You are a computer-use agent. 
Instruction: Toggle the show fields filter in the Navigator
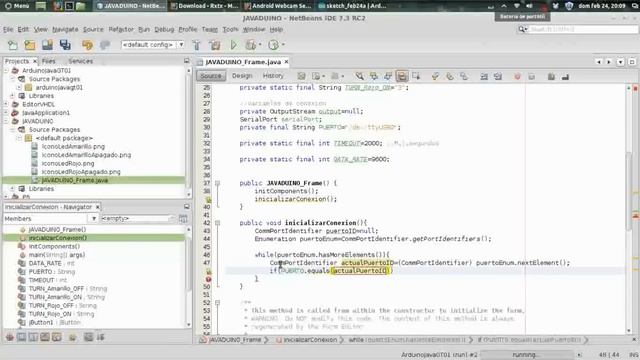point(22,337)
